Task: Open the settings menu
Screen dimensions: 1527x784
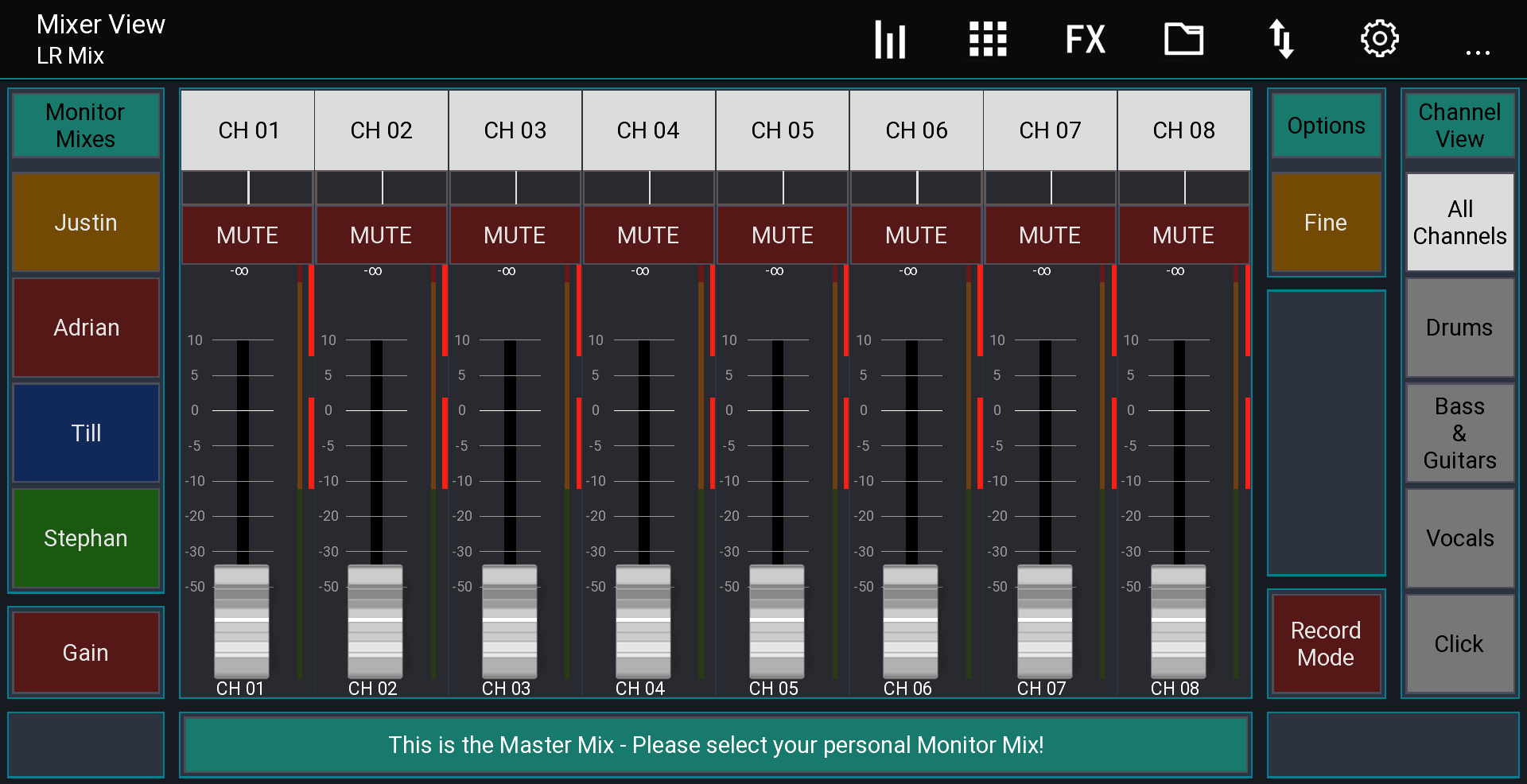Action: pos(1380,38)
